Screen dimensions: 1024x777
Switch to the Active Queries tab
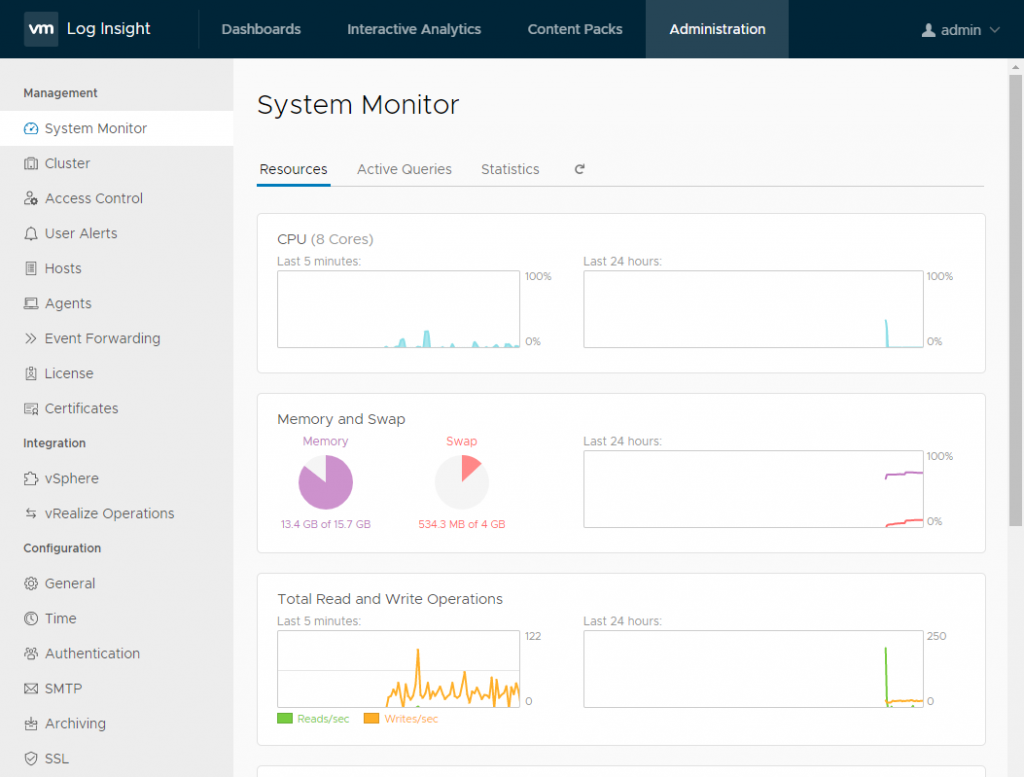[x=404, y=170]
